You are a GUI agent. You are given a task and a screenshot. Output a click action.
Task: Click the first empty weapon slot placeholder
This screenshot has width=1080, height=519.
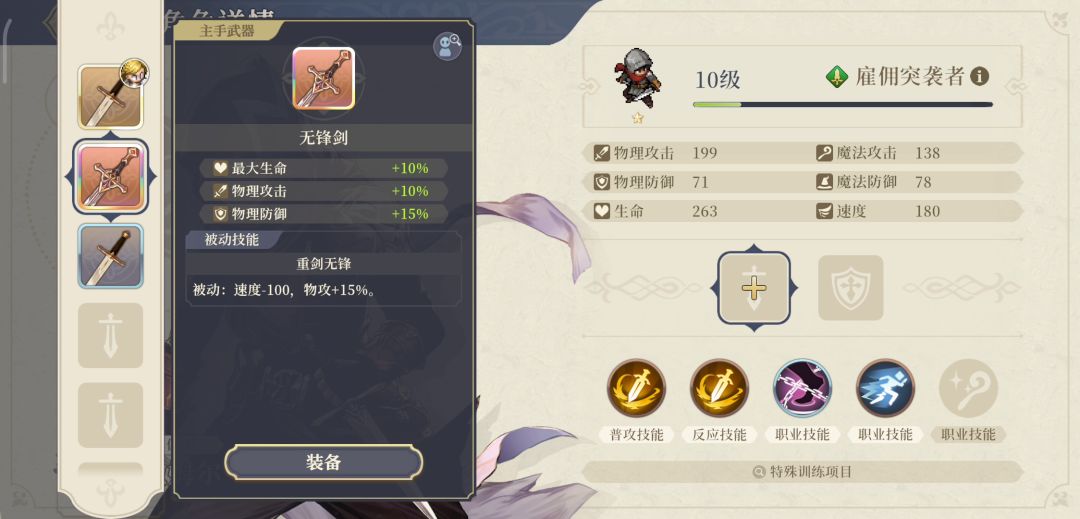point(111,335)
